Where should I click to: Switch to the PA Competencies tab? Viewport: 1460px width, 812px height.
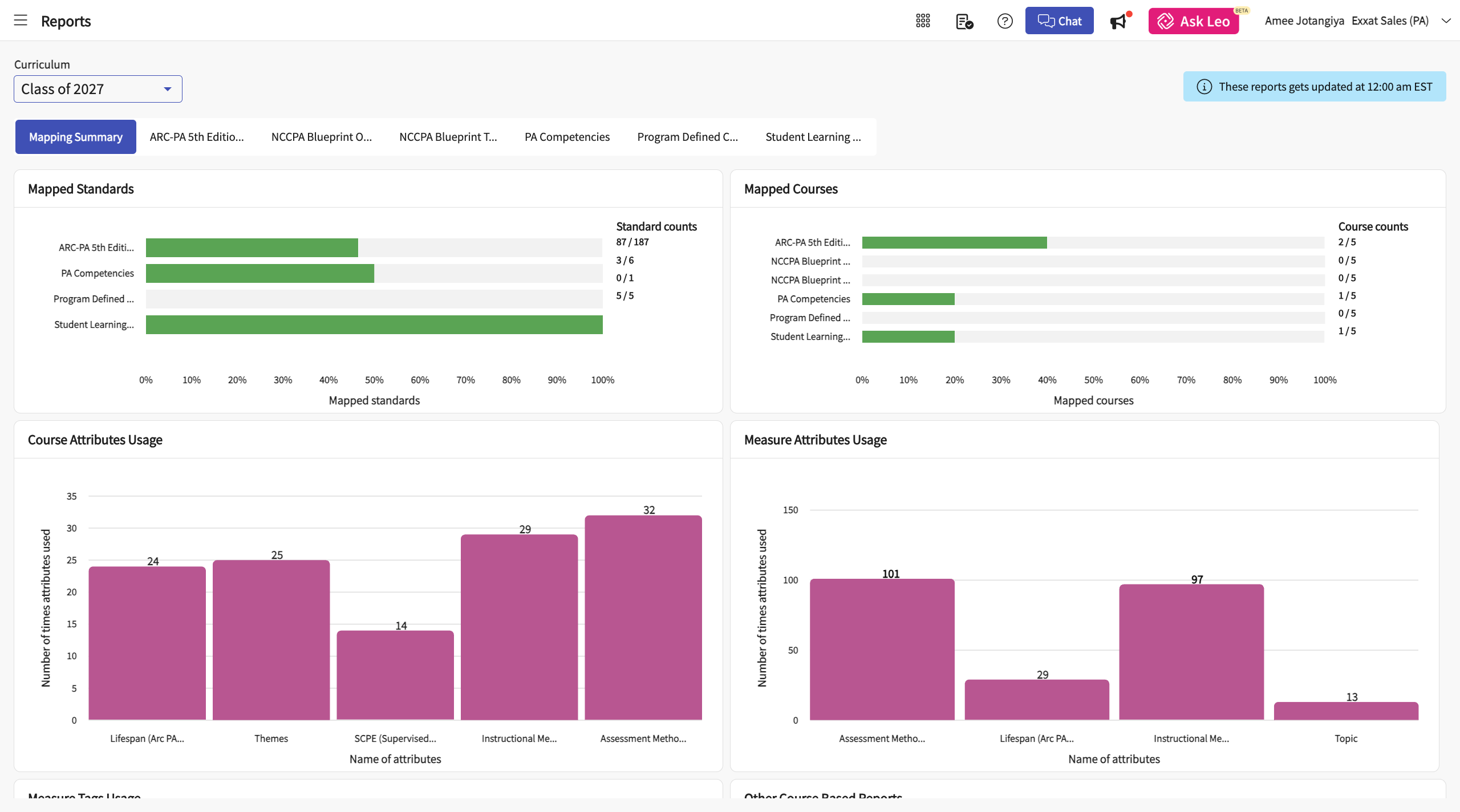coord(566,137)
